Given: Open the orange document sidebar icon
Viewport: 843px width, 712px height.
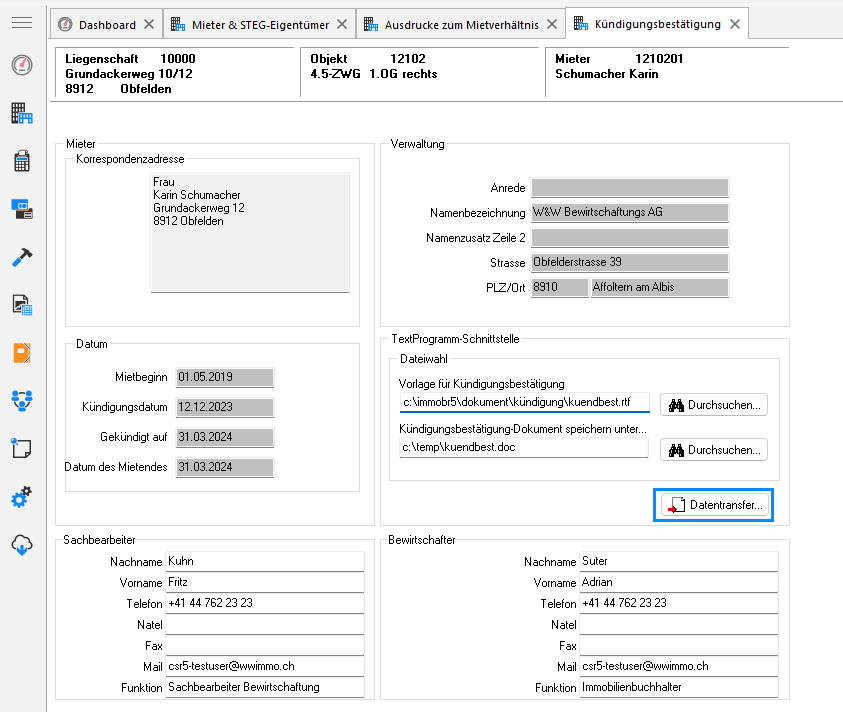Looking at the screenshot, I should click(22, 353).
